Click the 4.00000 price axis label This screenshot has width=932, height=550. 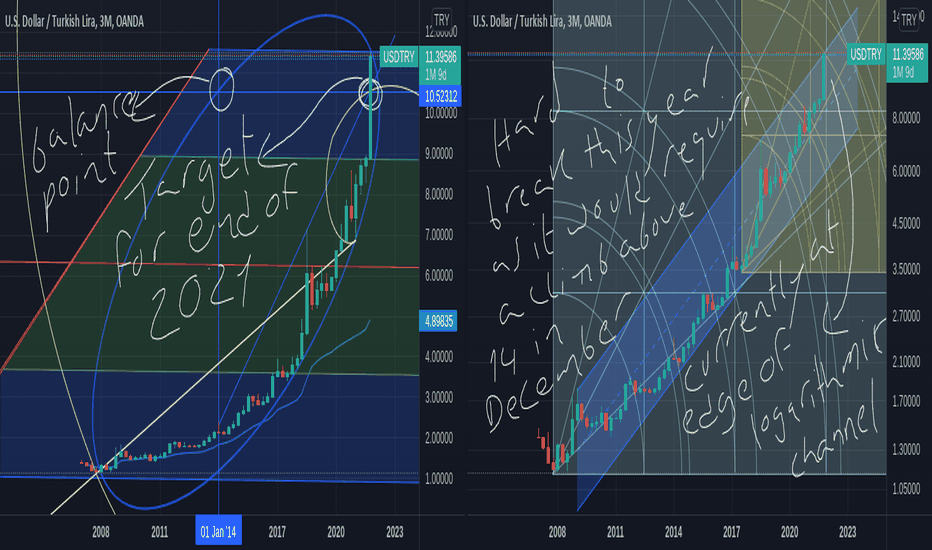[439, 357]
